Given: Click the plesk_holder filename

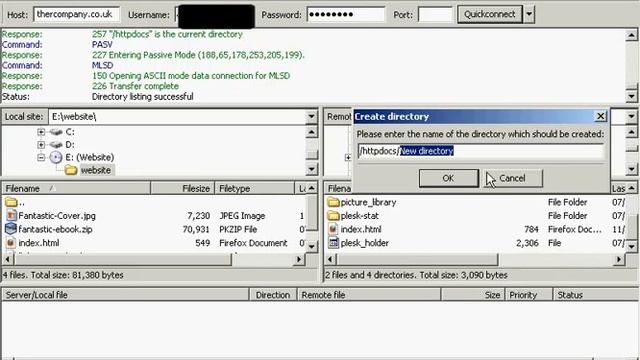Looking at the screenshot, I should 365,243.
